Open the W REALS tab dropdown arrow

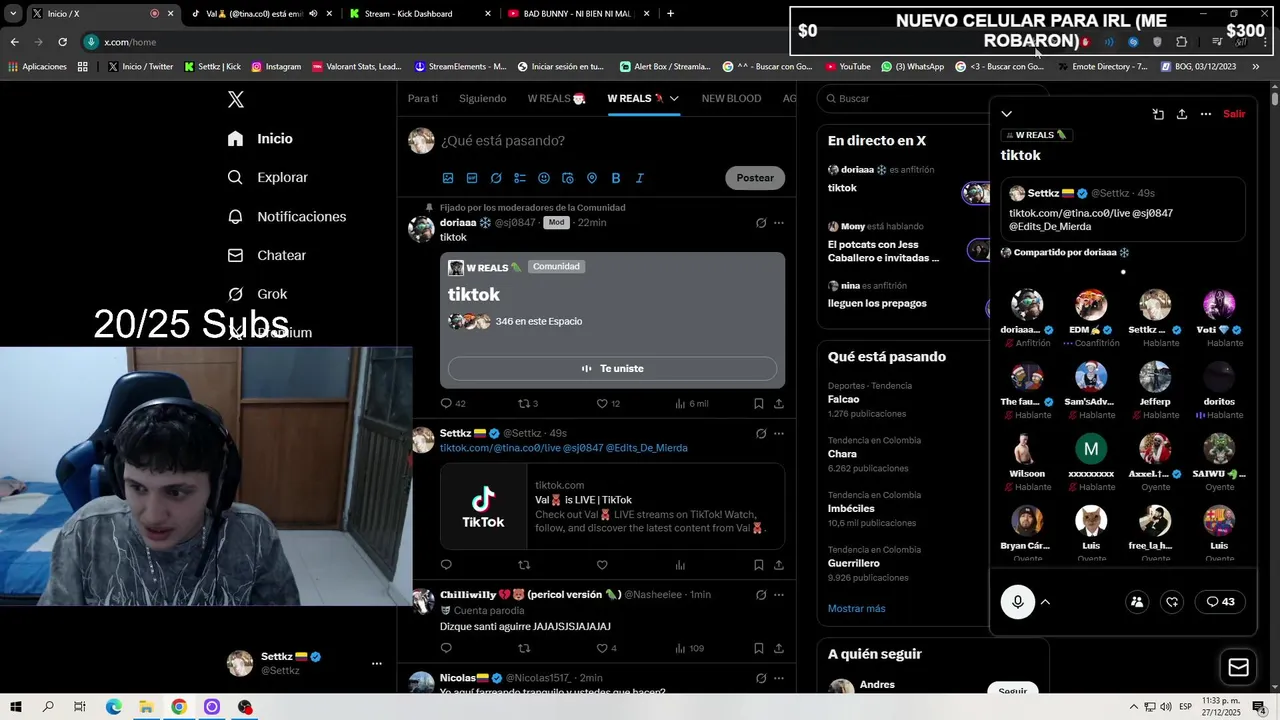coord(675,98)
